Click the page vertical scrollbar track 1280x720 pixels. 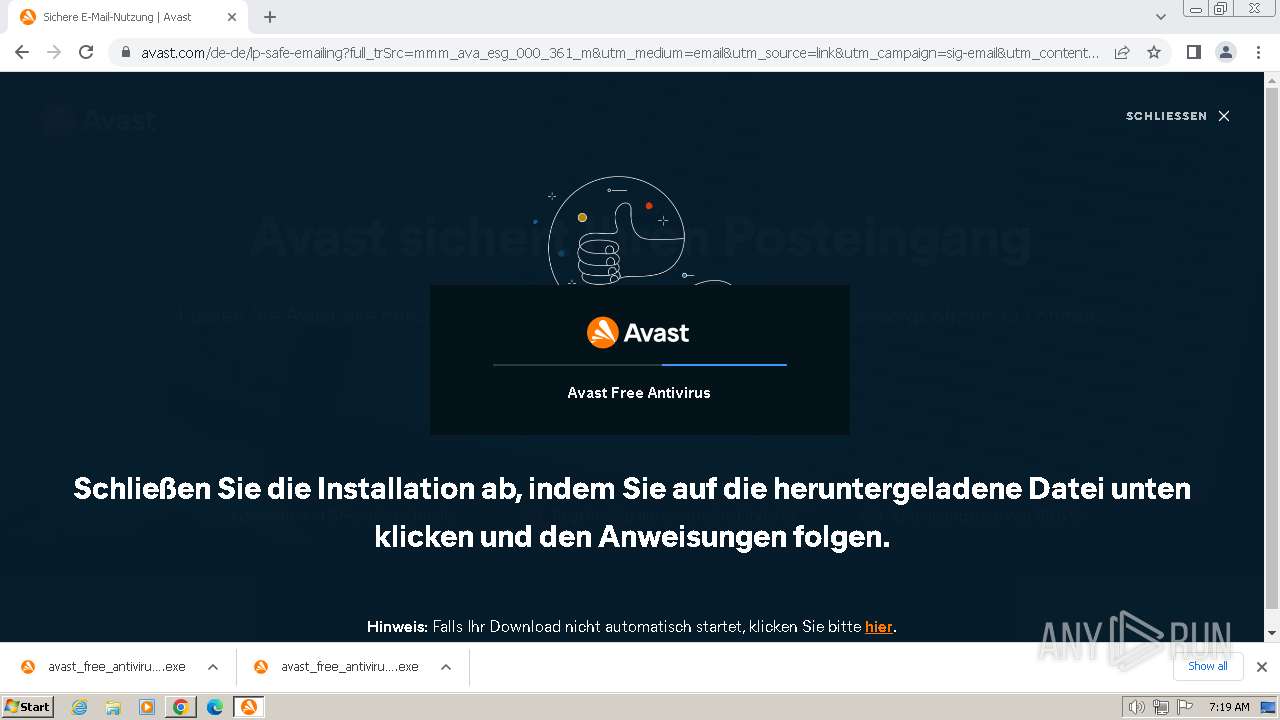tap(1272, 350)
